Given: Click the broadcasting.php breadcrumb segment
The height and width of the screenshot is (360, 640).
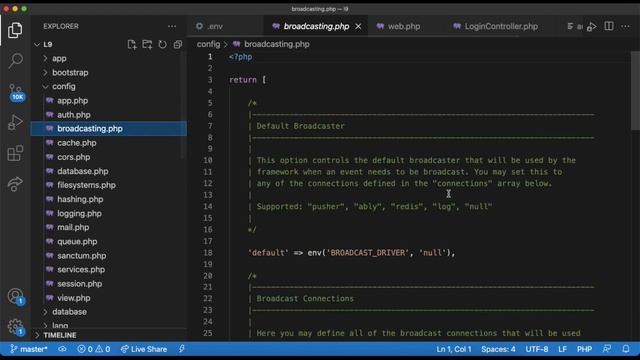Looking at the screenshot, I should click(x=276, y=44).
